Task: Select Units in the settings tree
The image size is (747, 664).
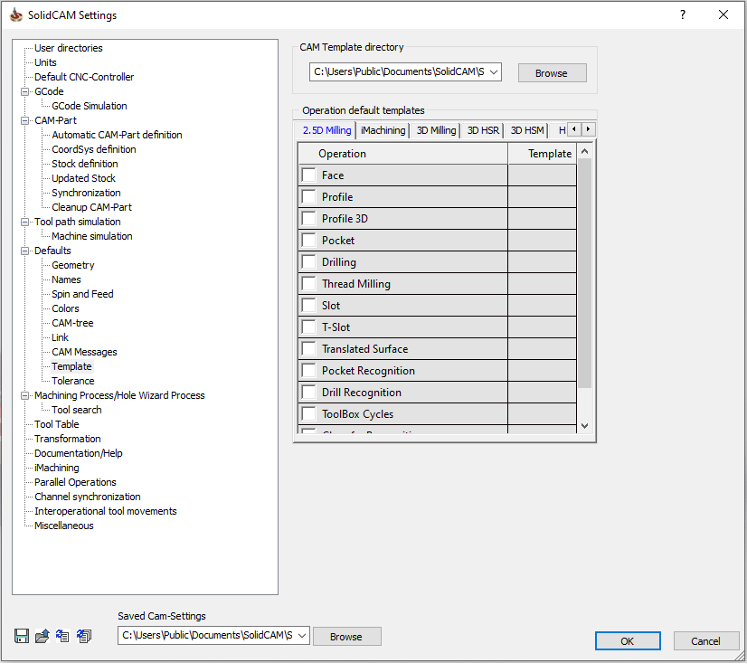Action: tap(45, 62)
